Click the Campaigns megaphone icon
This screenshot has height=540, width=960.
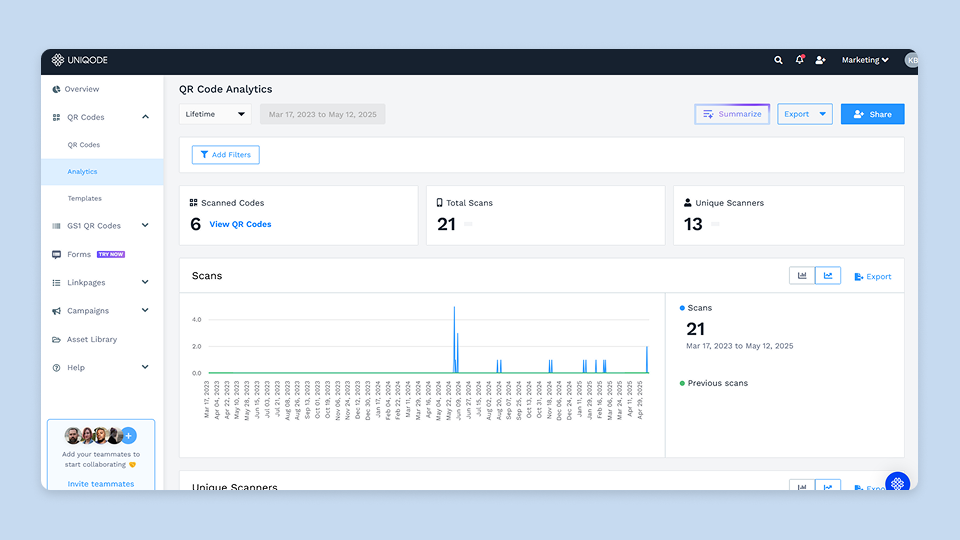click(56, 311)
